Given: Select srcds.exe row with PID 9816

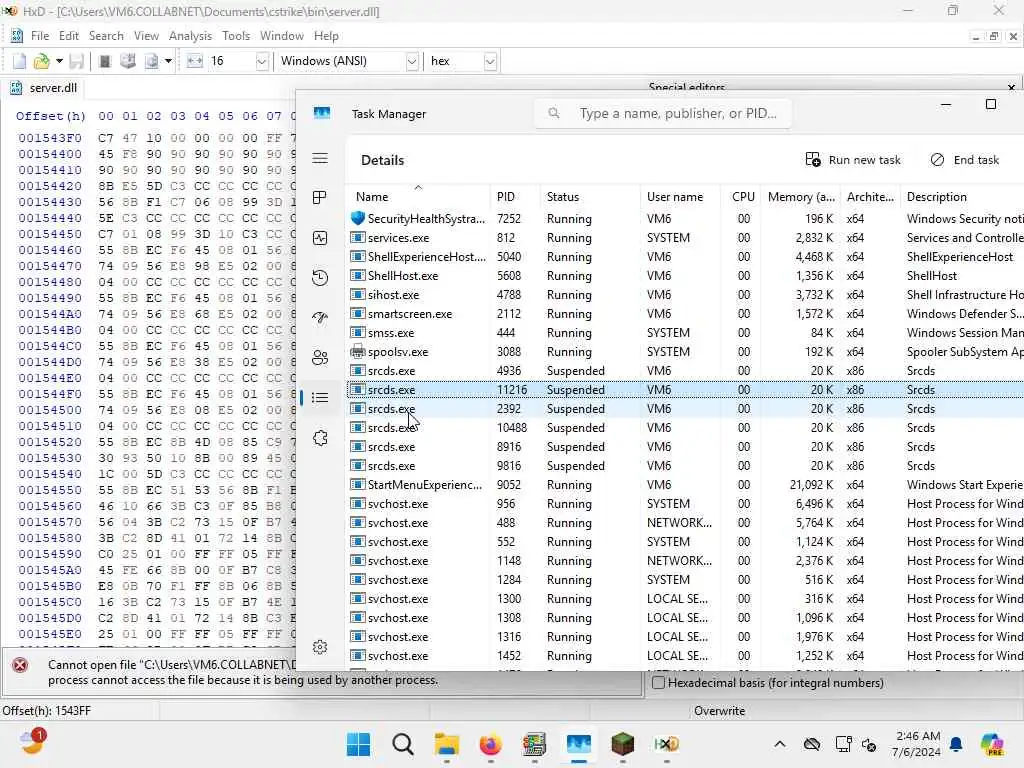Looking at the screenshot, I should pos(685,466).
